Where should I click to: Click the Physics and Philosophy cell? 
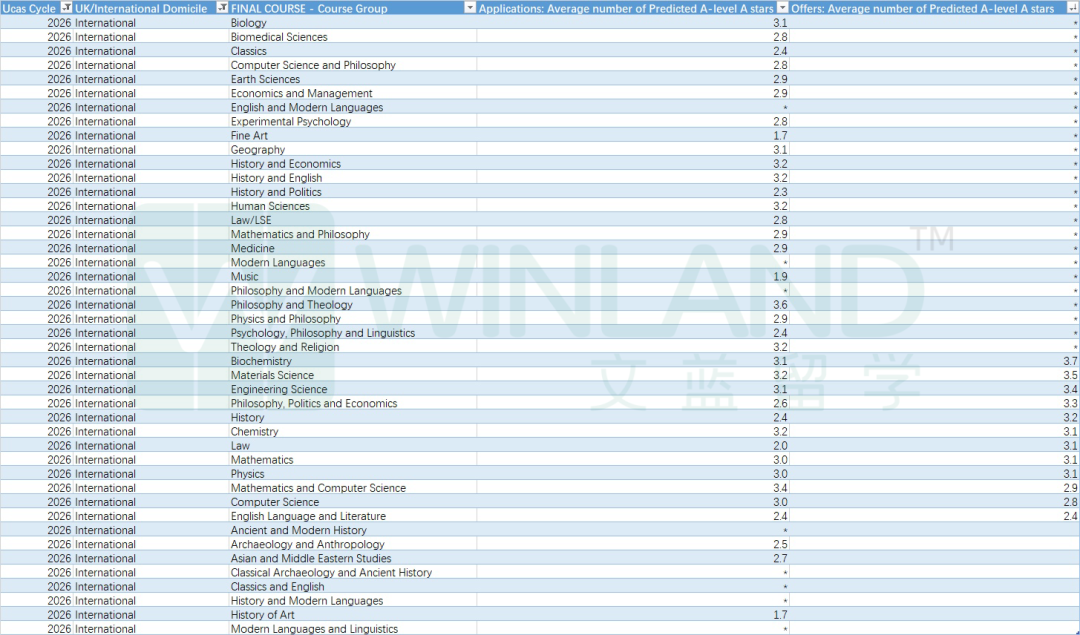(353, 319)
